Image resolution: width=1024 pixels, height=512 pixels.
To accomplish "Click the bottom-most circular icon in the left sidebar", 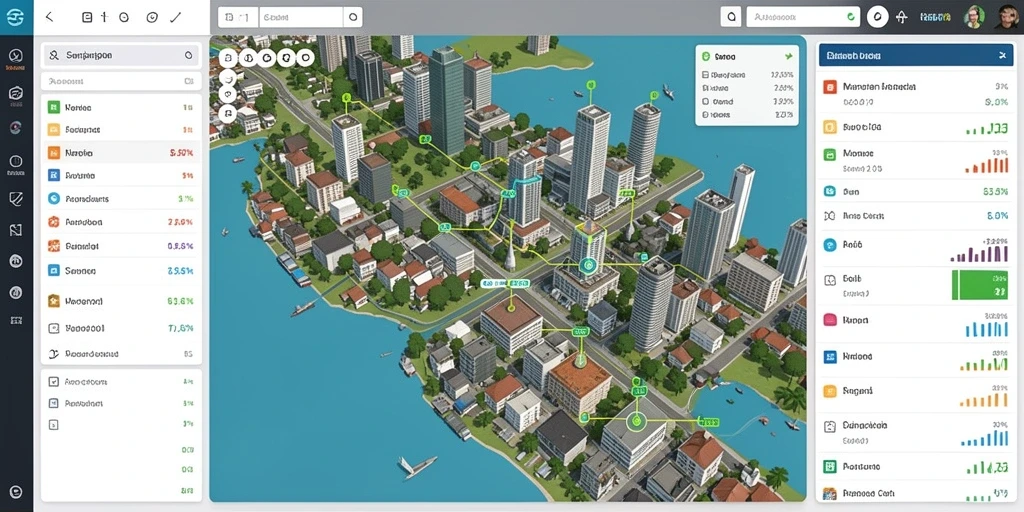I will pyautogui.click(x=16, y=492).
